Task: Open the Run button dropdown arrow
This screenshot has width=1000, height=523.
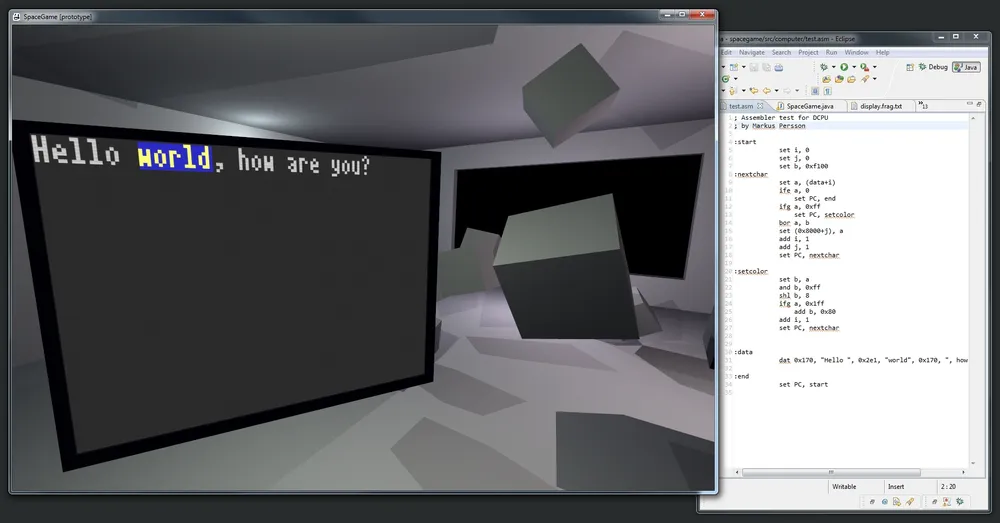Action: point(853,67)
